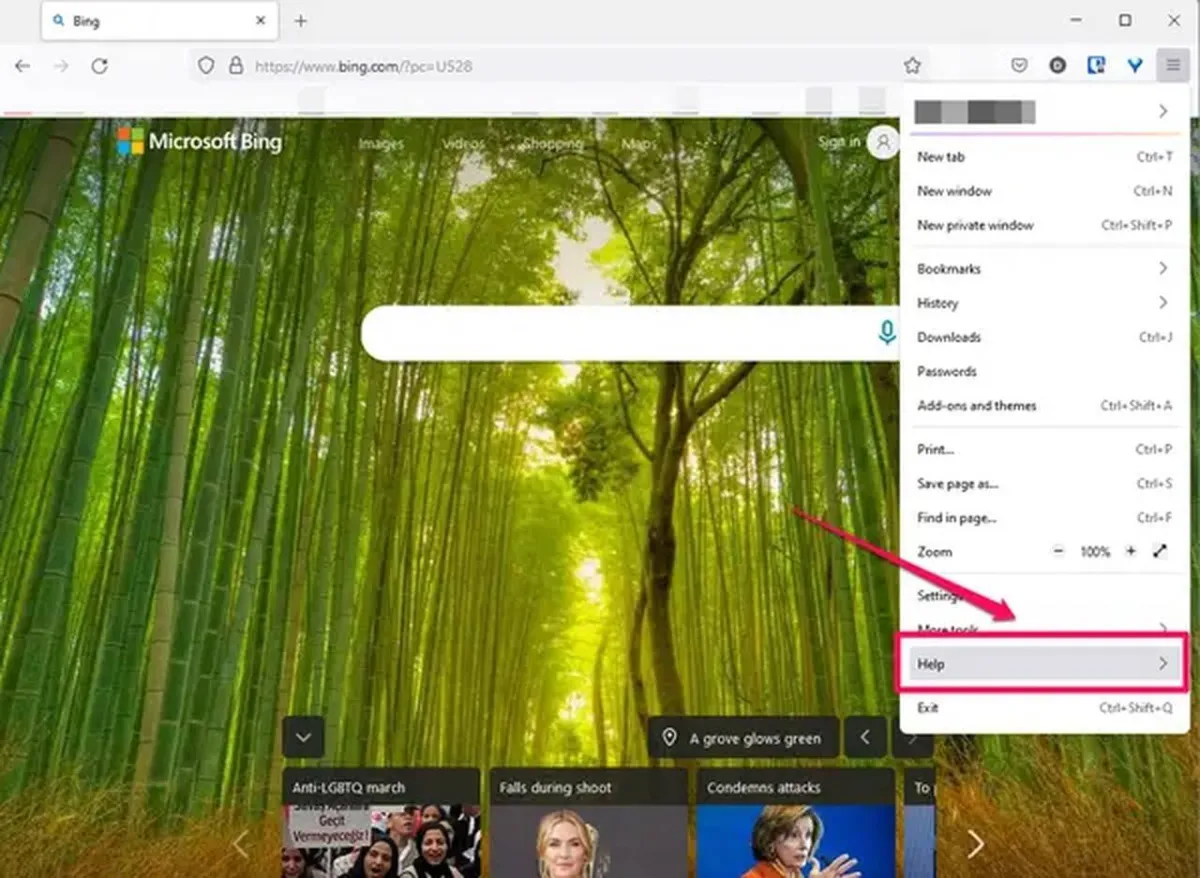This screenshot has height=878, width=1200.
Task: Click the Bing search input box
Action: [x=620, y=333]
